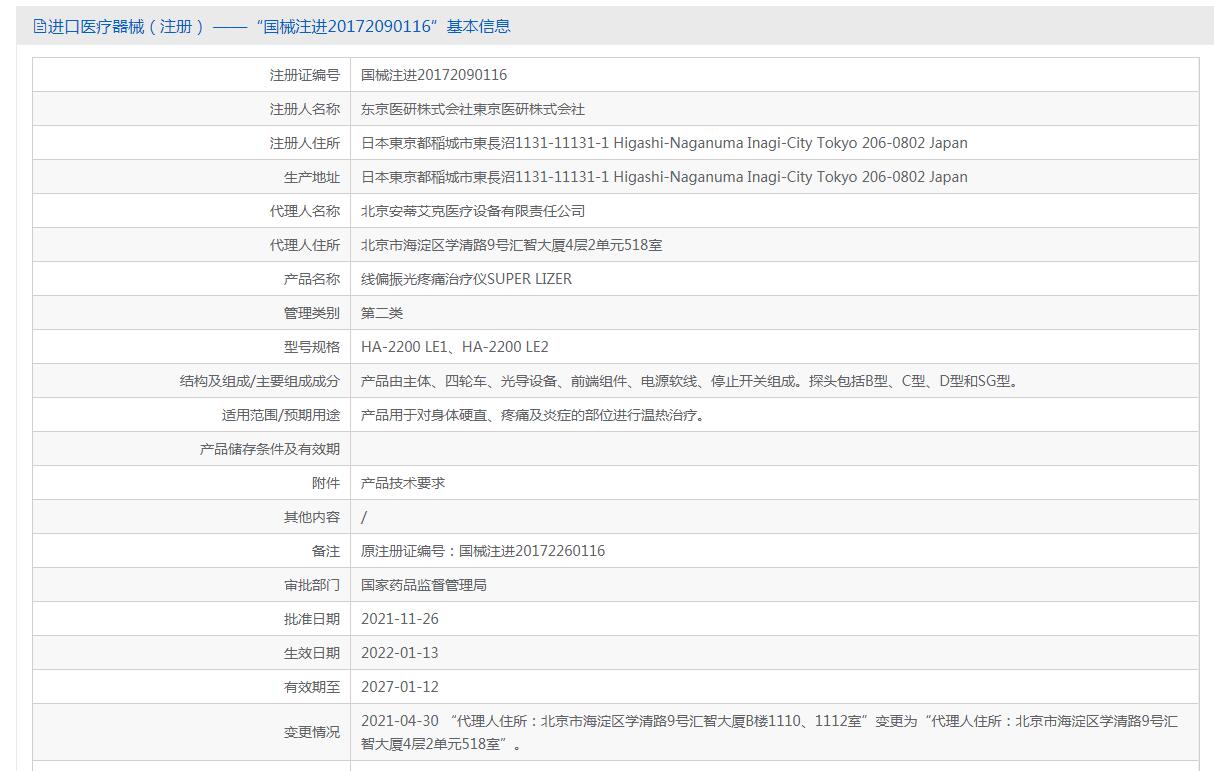Select the change record dated 2021-04-30
The image size is (1214, 771).
point(769,732)
